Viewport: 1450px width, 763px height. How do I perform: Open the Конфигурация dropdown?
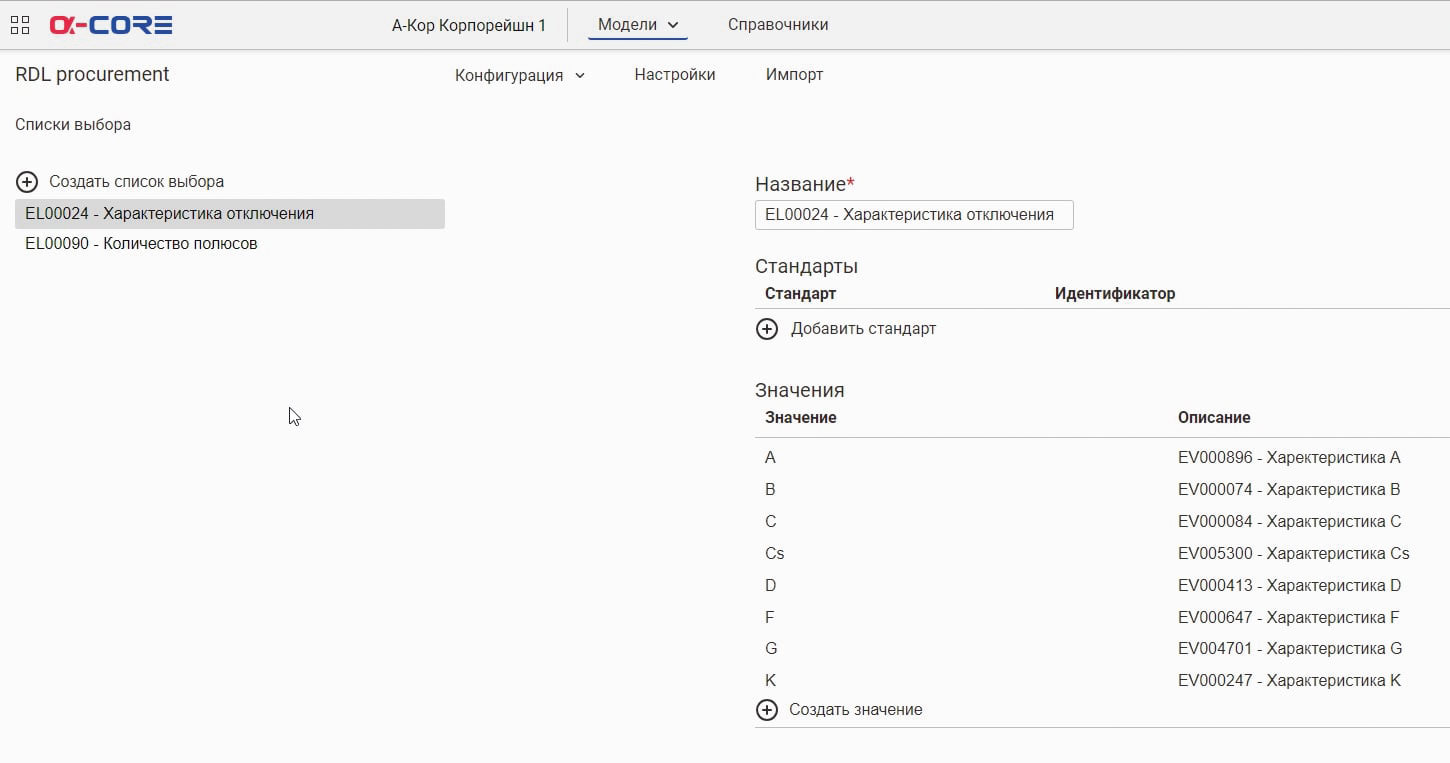(x=520, y=75)
